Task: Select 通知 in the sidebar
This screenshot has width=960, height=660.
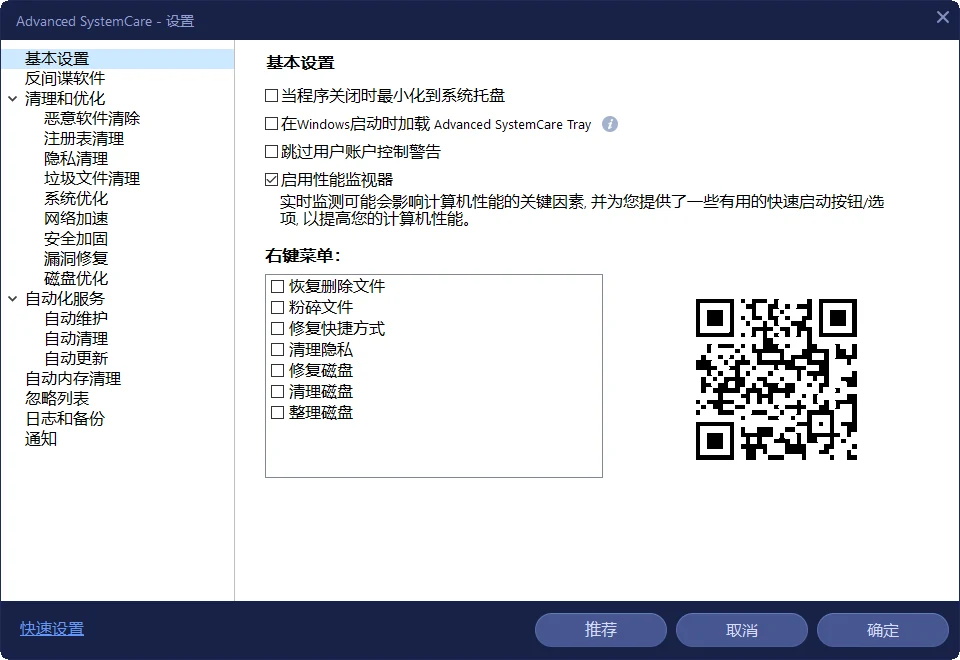Action: tap(41, 439)
